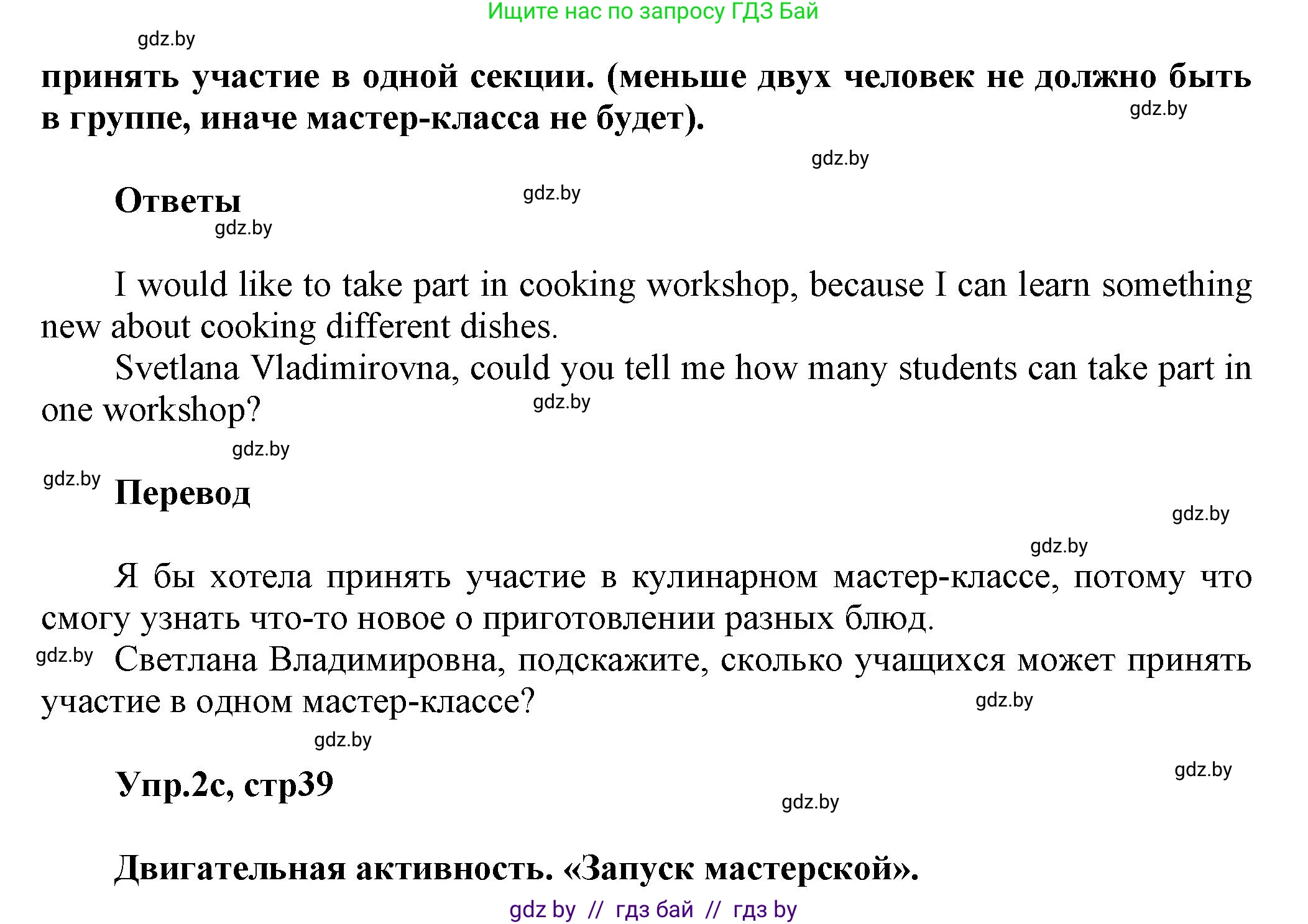
Task: Select the phrase 'in one workshop?'
Action: coord(149,409)
